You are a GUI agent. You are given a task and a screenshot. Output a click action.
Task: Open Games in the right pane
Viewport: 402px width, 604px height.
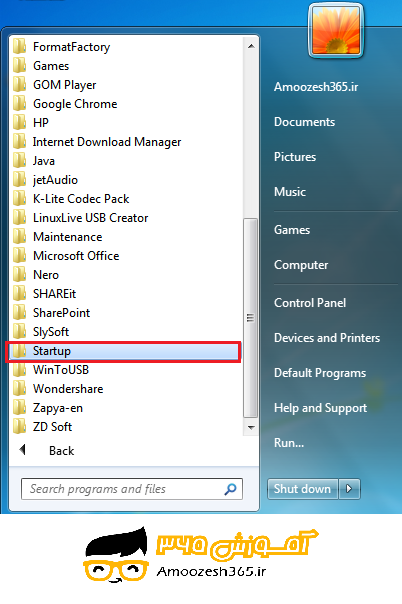[291, 230]
